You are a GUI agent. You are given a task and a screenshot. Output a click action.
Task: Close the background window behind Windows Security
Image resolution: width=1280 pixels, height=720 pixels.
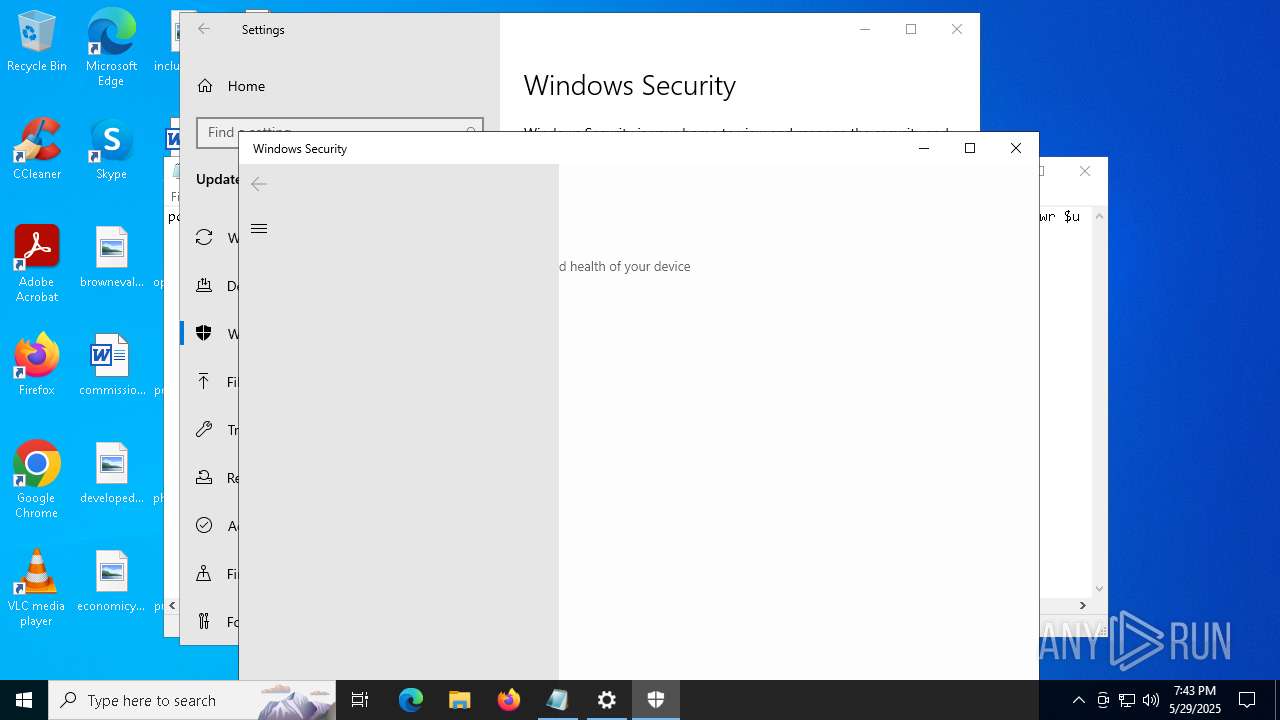click(1085, 171)
